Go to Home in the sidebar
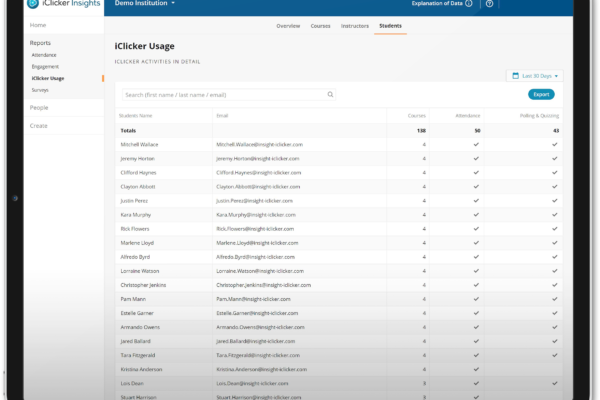Image resolution: width=600 pixels, height=400 pixels. pos(38,25)
